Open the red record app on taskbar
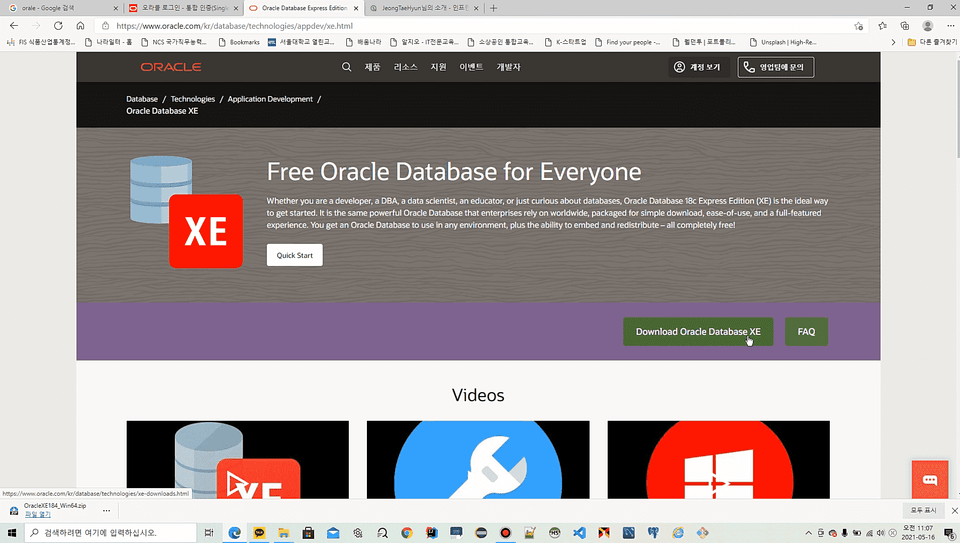Screen dimensions: 960x543 505,533
